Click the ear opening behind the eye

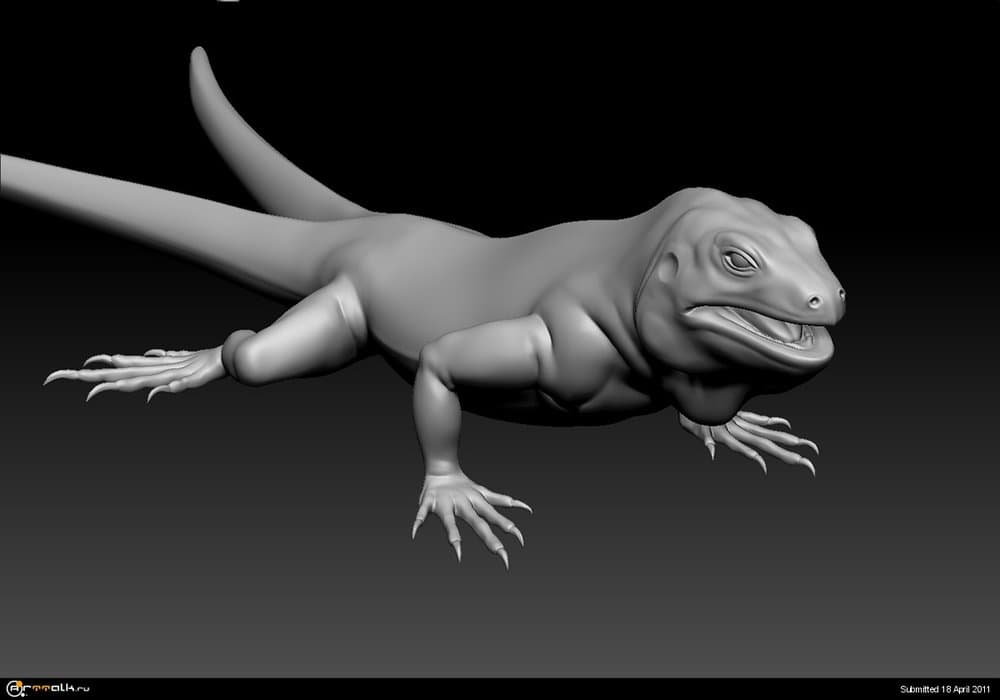click(668, 268)
